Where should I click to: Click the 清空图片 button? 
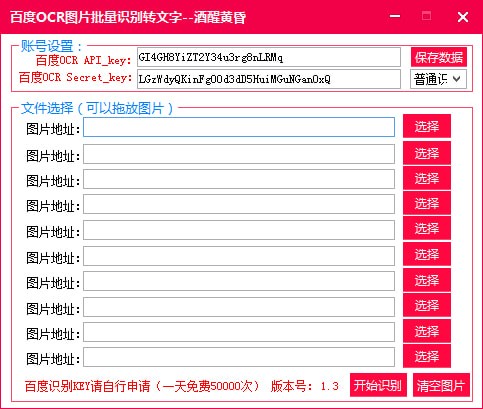[441, 385]
